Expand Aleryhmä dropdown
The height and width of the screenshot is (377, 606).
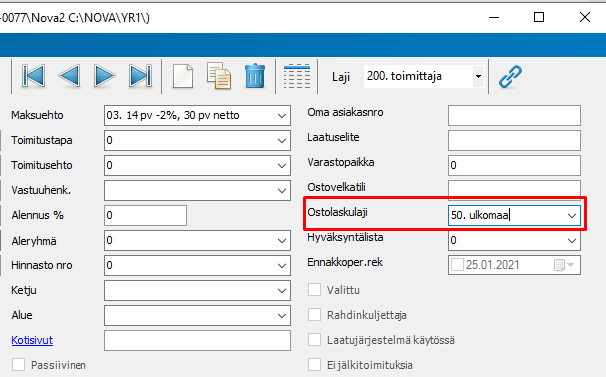click(x=282, y=241)
